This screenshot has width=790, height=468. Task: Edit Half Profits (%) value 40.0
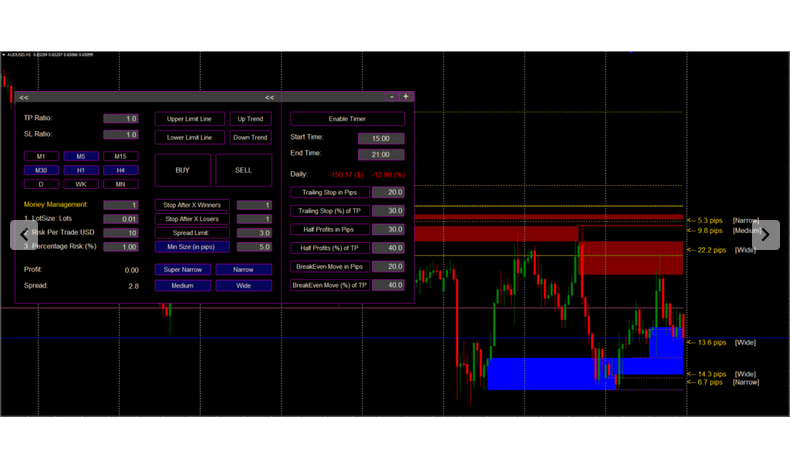[x=388, y=248]
